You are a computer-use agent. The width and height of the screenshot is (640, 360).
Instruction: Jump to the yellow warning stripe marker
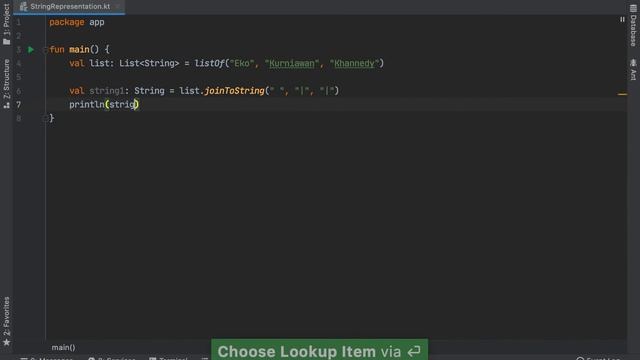point(622,94)
